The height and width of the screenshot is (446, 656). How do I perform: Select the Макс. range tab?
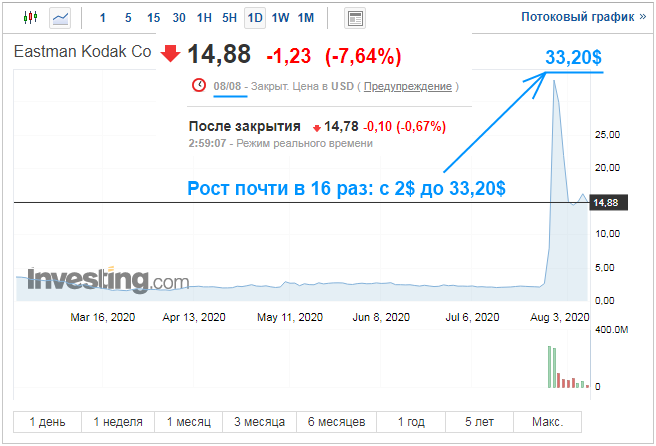547,422
